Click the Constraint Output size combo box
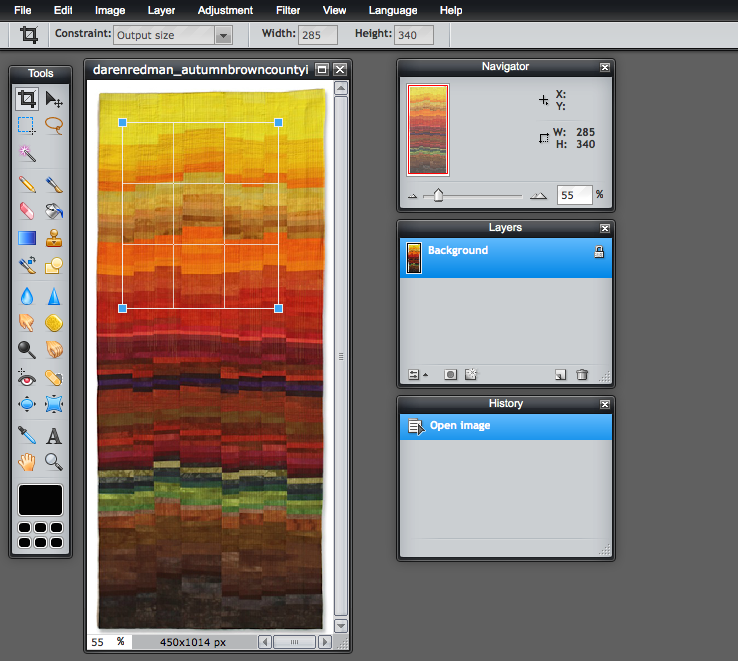Viewport: 738px width, 661px height. [x=173, y=35]
